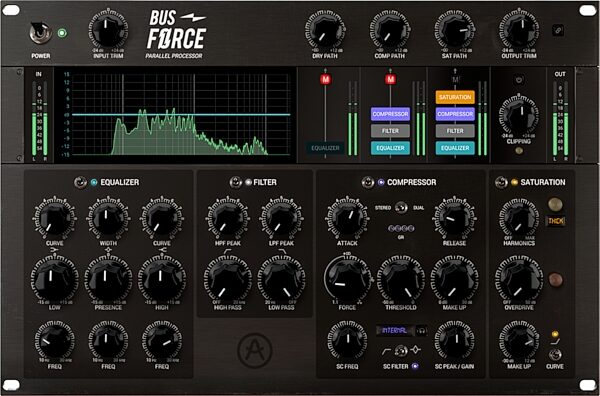Click the cyan threshold line on the analyzer
This screenshot has width=600, height=396.
181,114
